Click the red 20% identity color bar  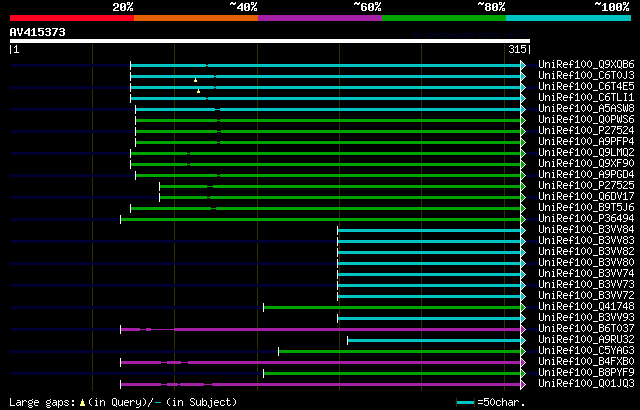[72, 18]
